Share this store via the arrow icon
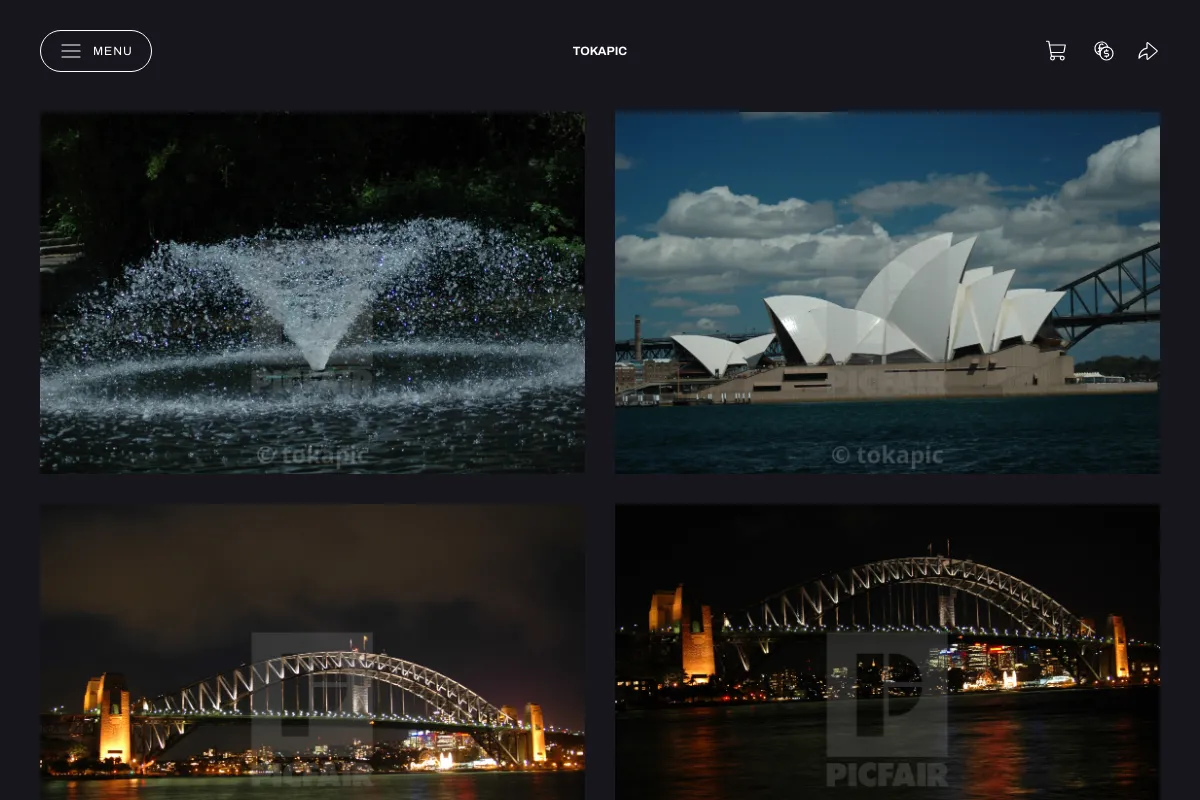Image resolution: width=1200 pixels, height=800 pixels. pyautogui.click(x=1148, y=51)
